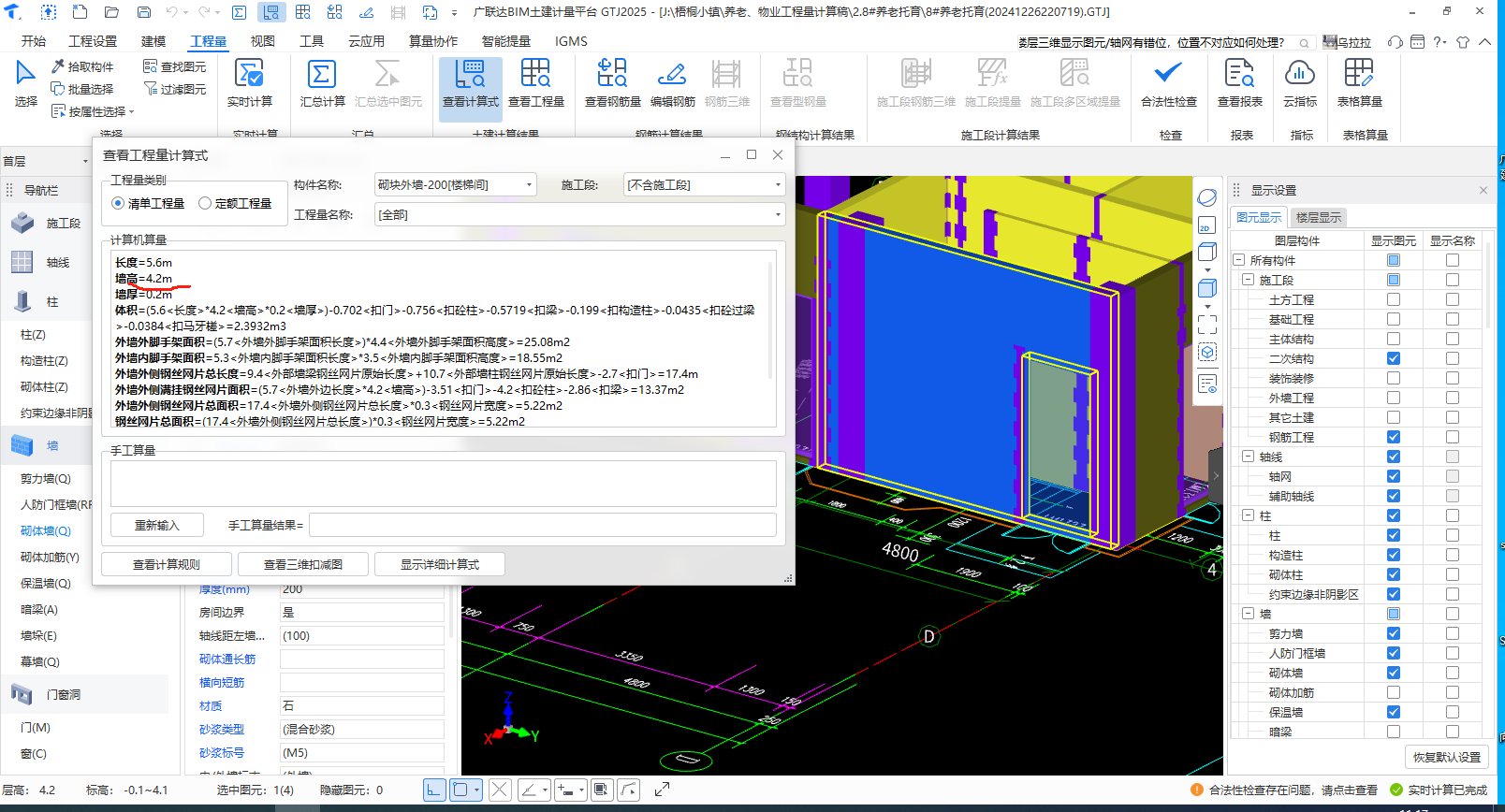The width and height of the screenshot is (1505, 812).
Task: Click the open folder icon in title bar
Action: coord(111,12)
